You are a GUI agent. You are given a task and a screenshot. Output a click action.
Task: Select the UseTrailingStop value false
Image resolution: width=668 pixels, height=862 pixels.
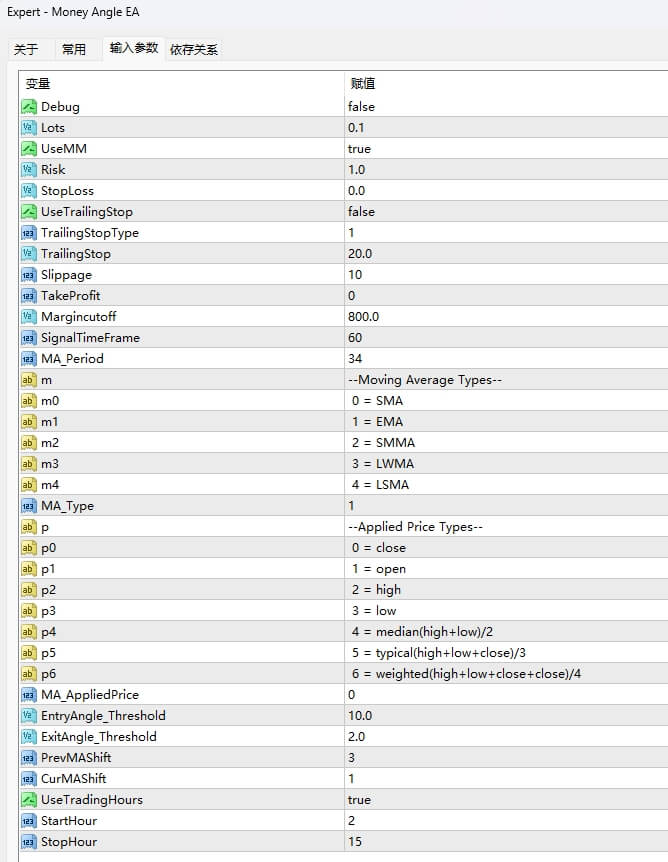point(361,212)
